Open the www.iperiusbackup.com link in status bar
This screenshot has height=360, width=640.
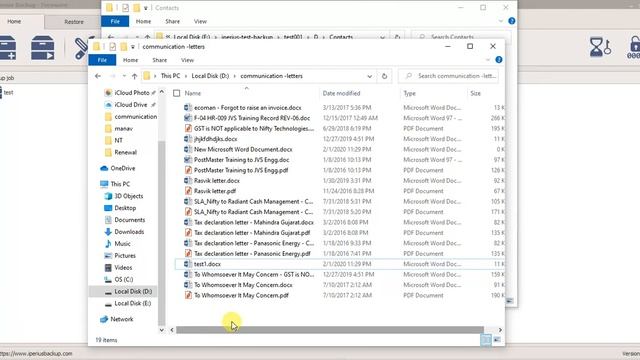click(x=37, y=353)
